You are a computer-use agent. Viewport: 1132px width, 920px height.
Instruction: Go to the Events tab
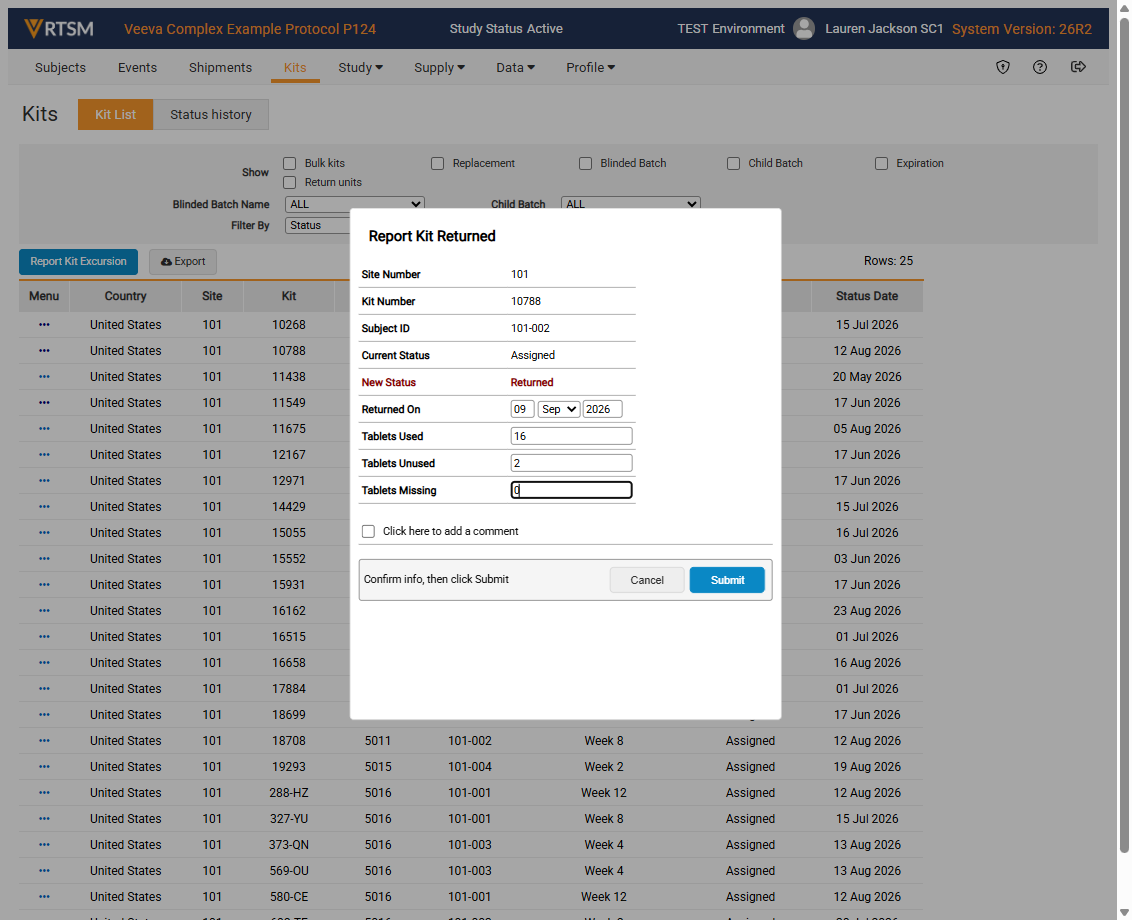(137, 67)
